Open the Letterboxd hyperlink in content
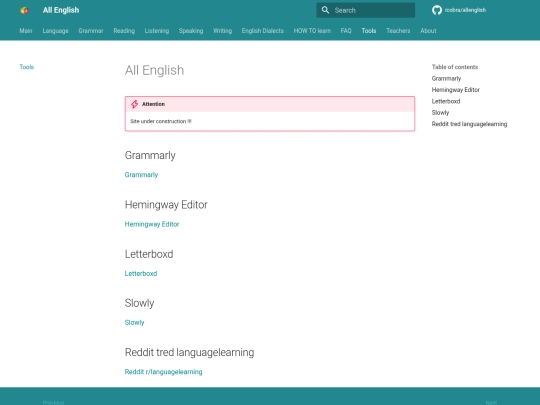This screenshot has height=405, width=540. point(141,273)
